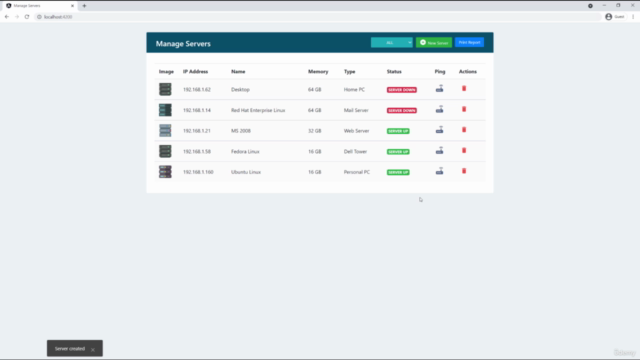Click the Ping column header

coord(440,71)
